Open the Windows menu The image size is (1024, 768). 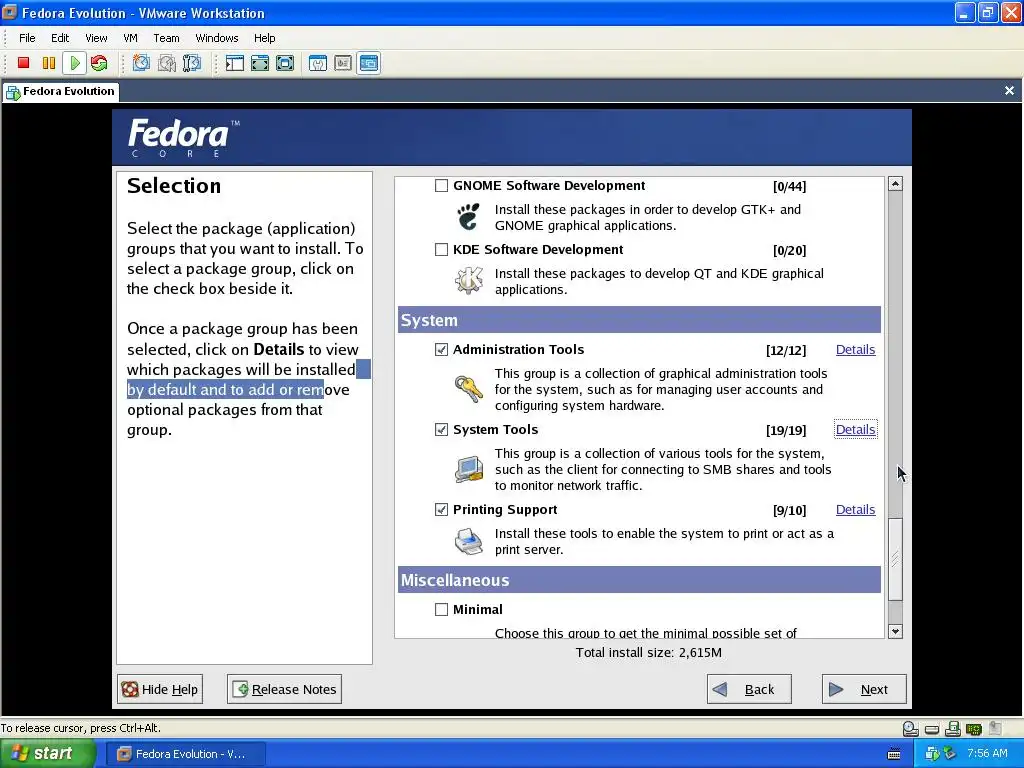[x=217, y=38]
